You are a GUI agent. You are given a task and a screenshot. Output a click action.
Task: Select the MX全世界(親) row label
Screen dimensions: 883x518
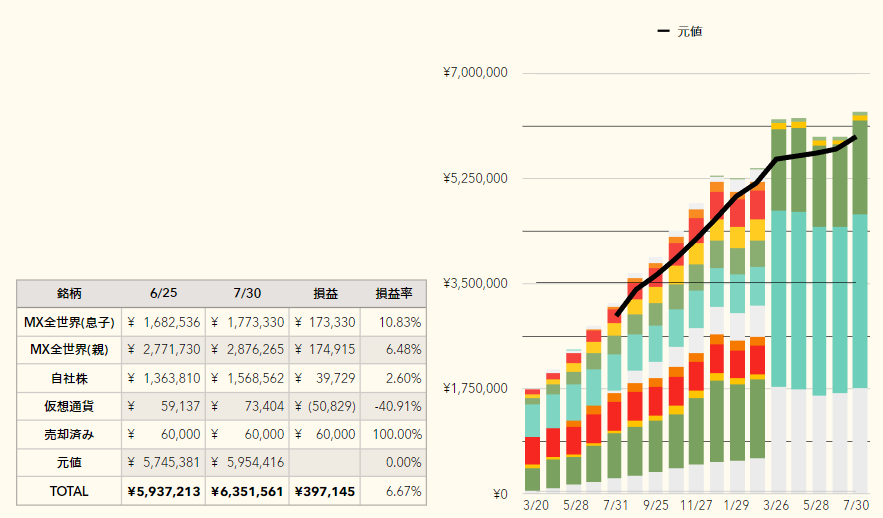[x=69, y=350]
